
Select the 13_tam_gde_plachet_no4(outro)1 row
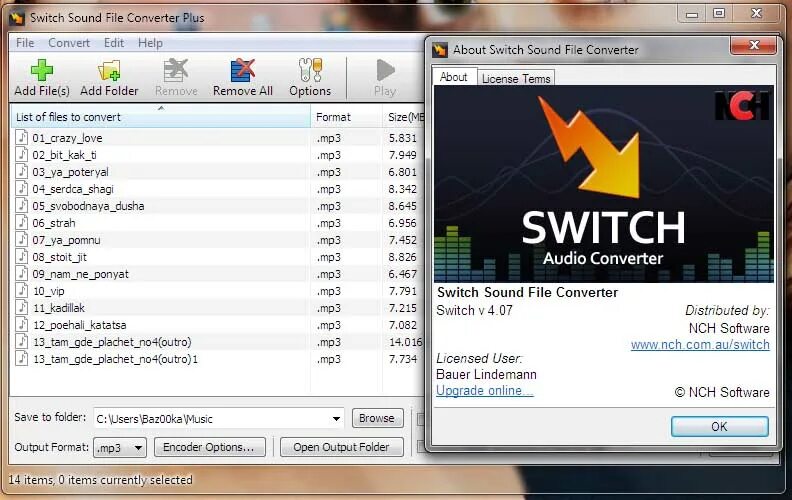(217, 359)
